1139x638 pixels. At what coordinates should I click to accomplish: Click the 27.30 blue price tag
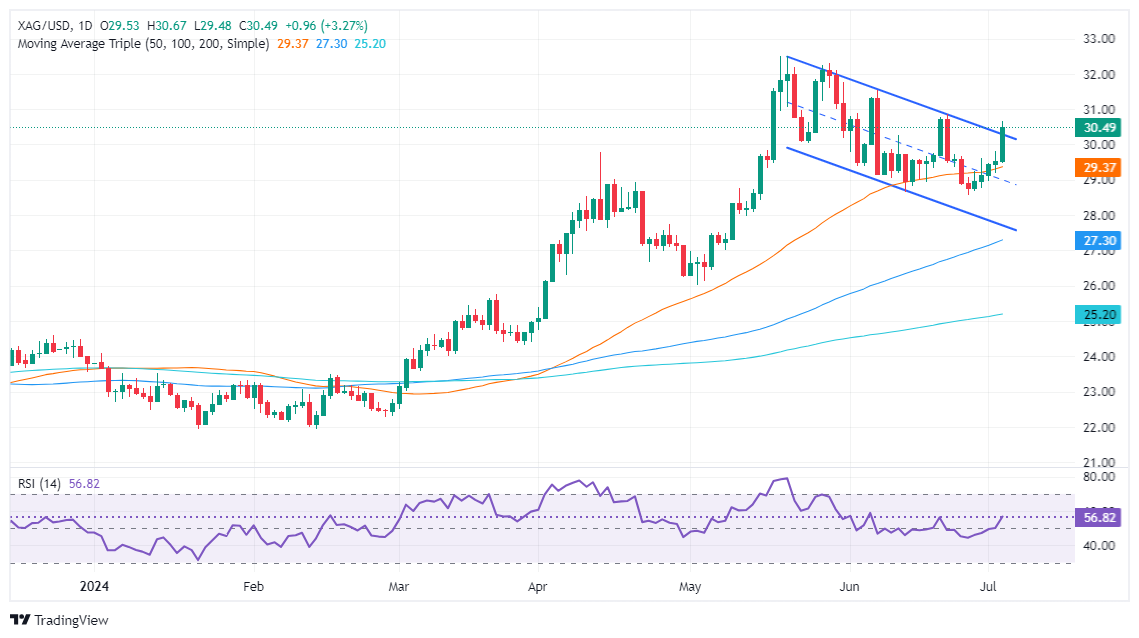coord(1098,241)
